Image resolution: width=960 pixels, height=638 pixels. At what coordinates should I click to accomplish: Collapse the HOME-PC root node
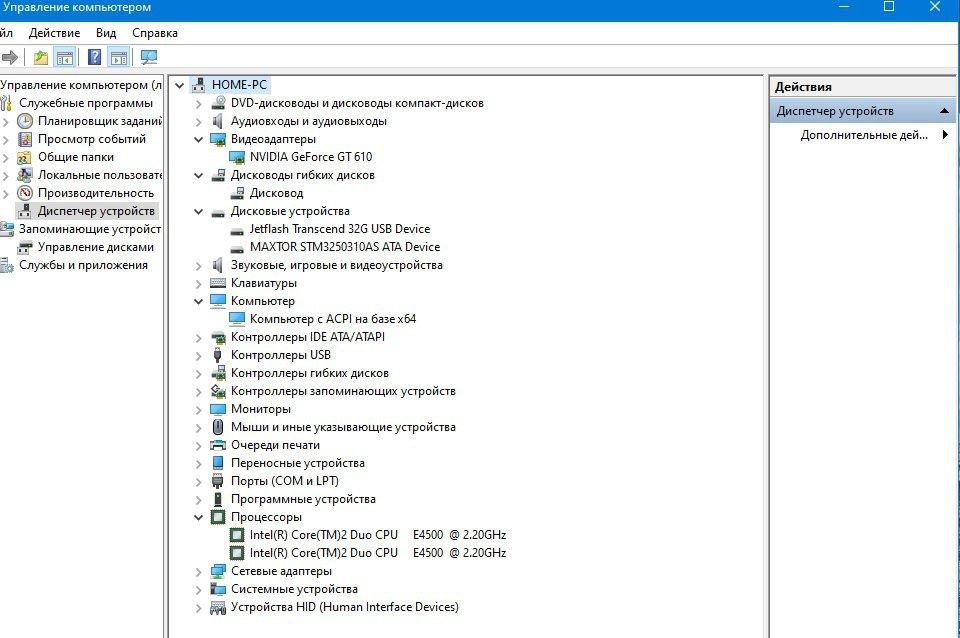point(179,86)
